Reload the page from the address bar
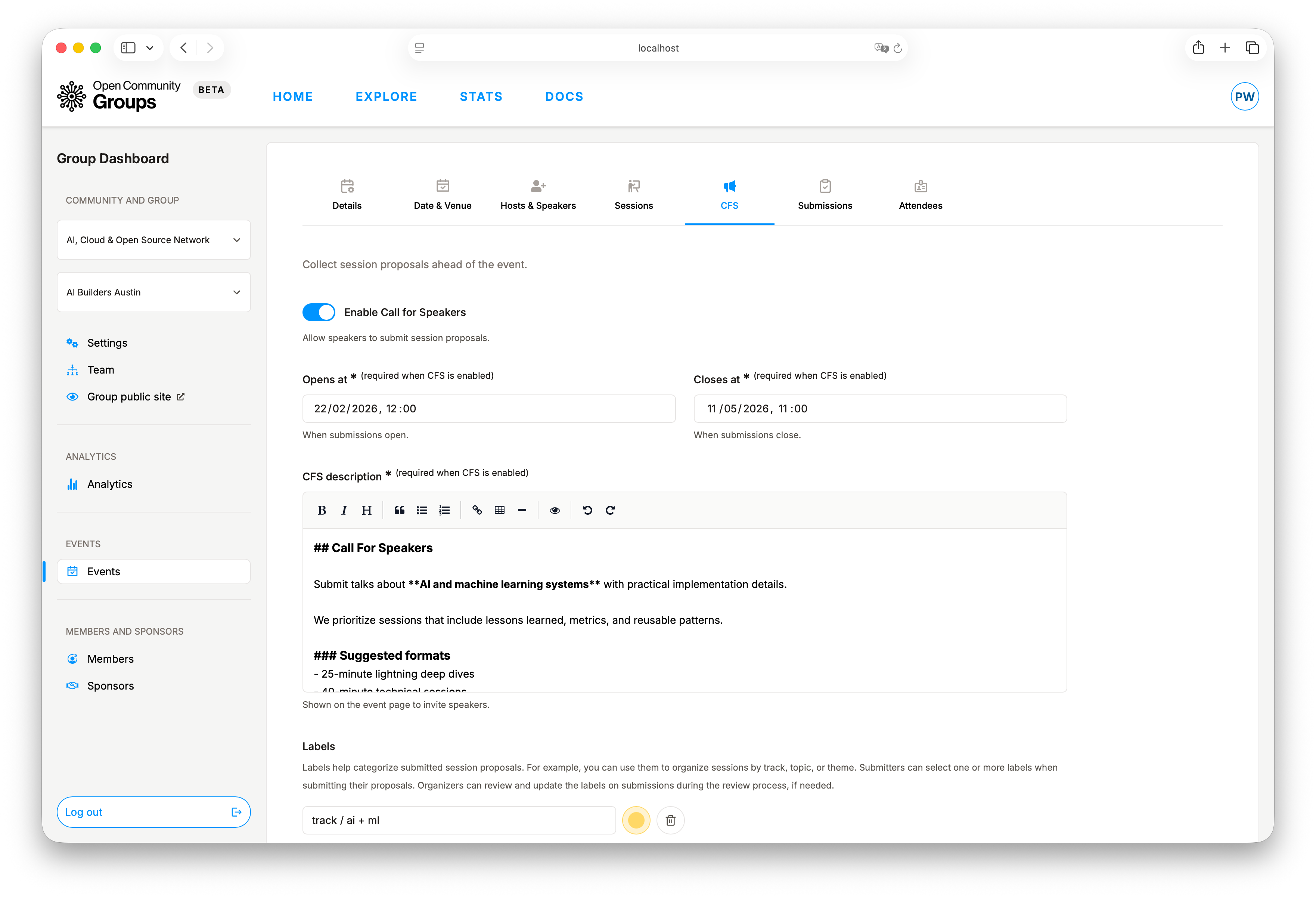The width and height of the screenshot is (1316, 898). point(897,48)
